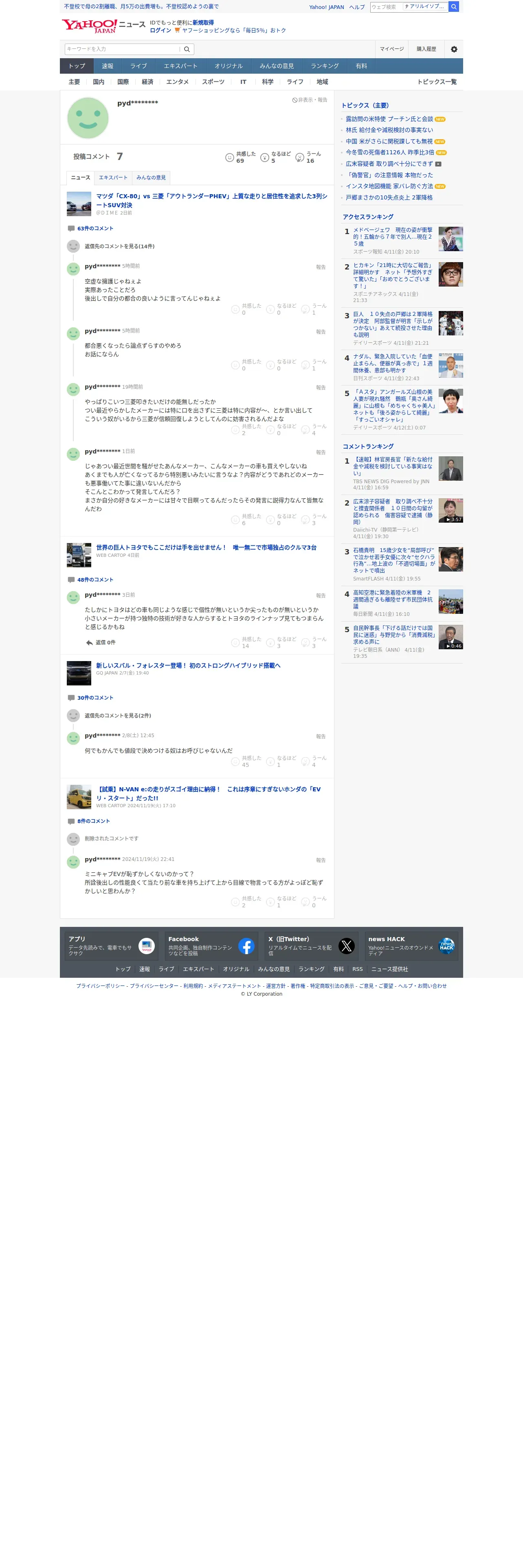Click the 新規取得 link
Image resolution: width=523 pixels, height=1568 pixels.
coord(203,22)
